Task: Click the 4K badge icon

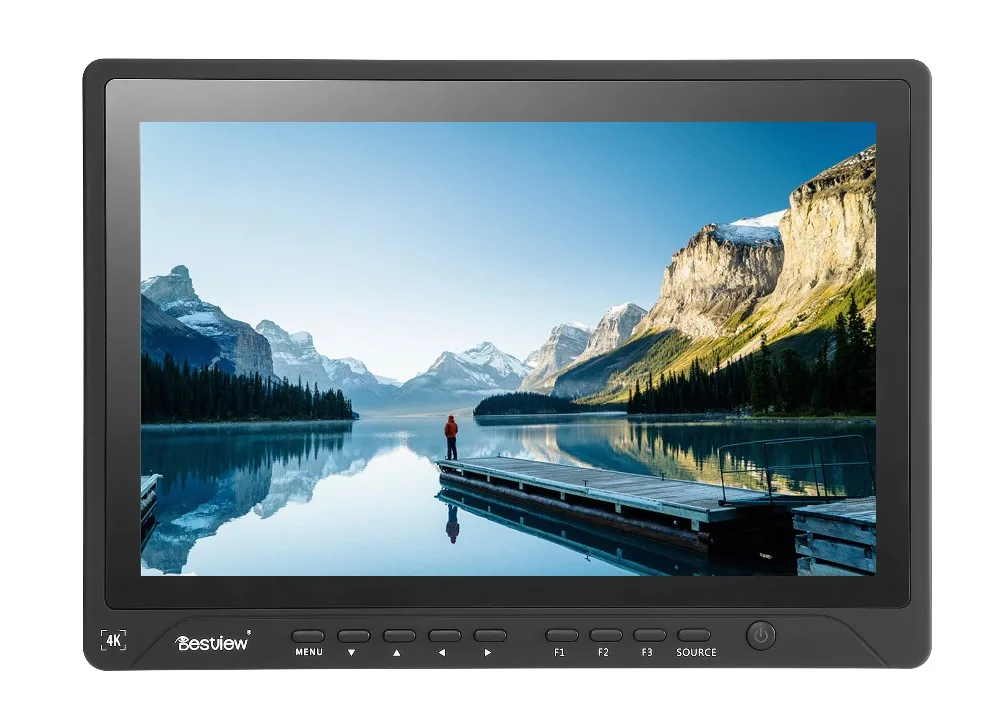Action: coord(114,640)
